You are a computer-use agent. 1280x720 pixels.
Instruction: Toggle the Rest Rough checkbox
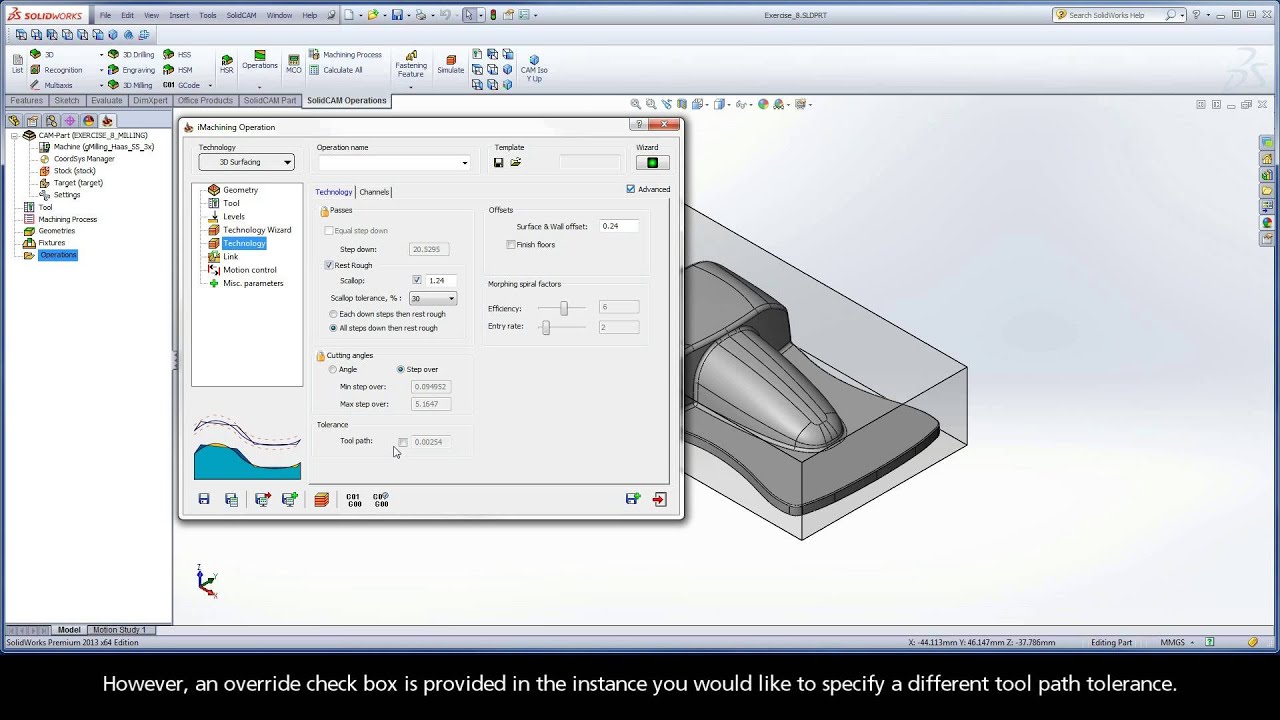coord(329,265)
